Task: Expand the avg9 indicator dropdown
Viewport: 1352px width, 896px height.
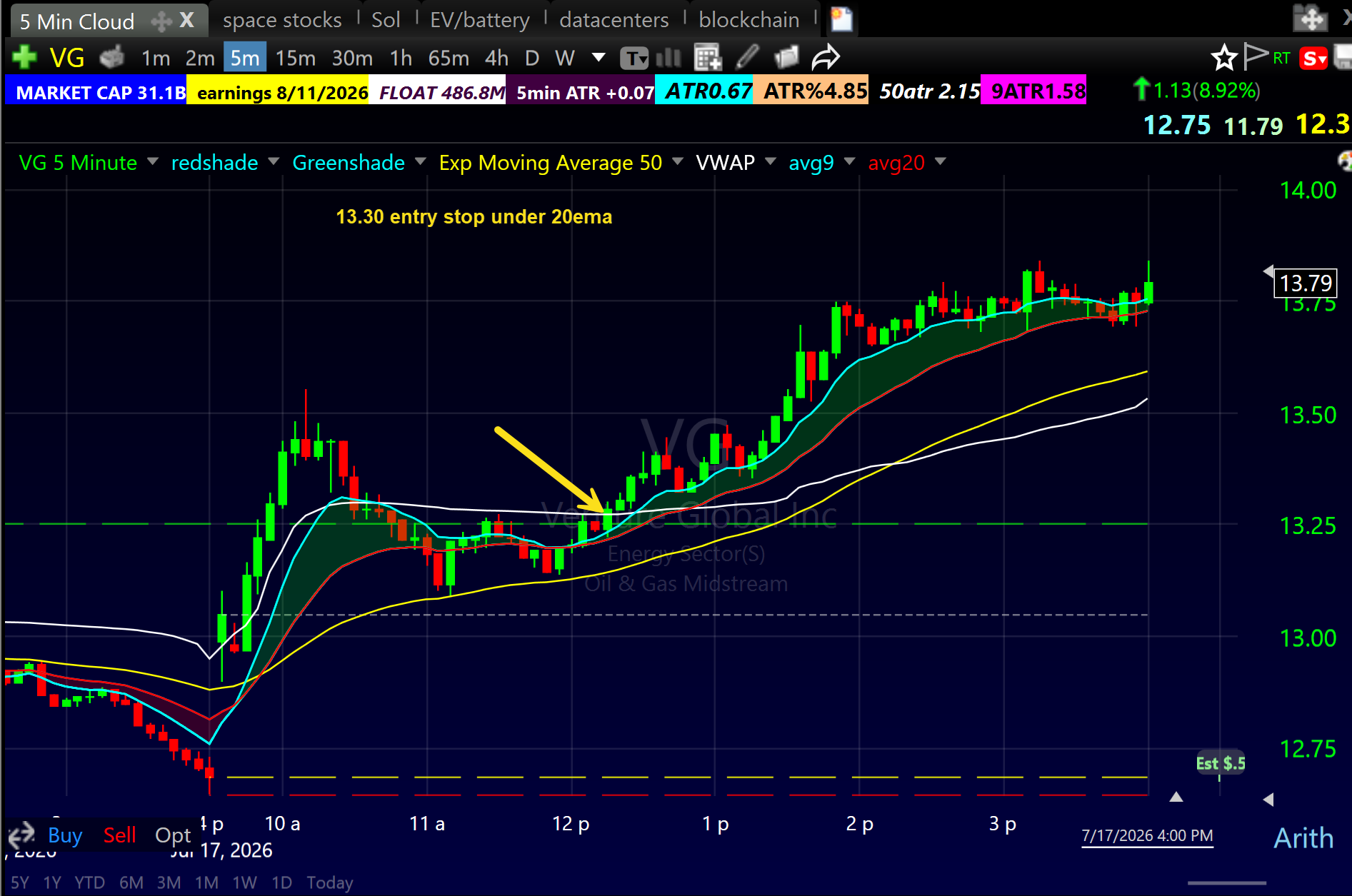Action: coord(849,162)
